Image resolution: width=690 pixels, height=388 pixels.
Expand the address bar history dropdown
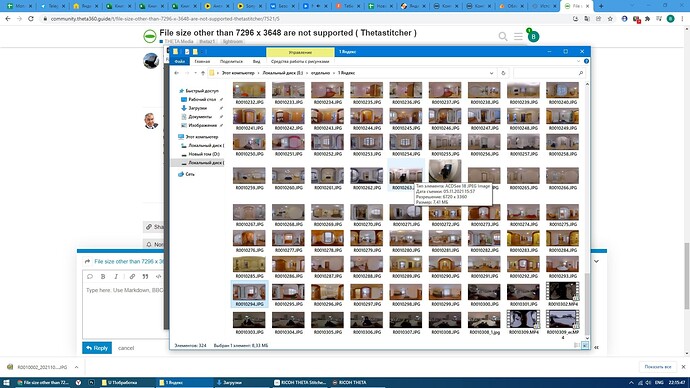click(x=492, y=73)
